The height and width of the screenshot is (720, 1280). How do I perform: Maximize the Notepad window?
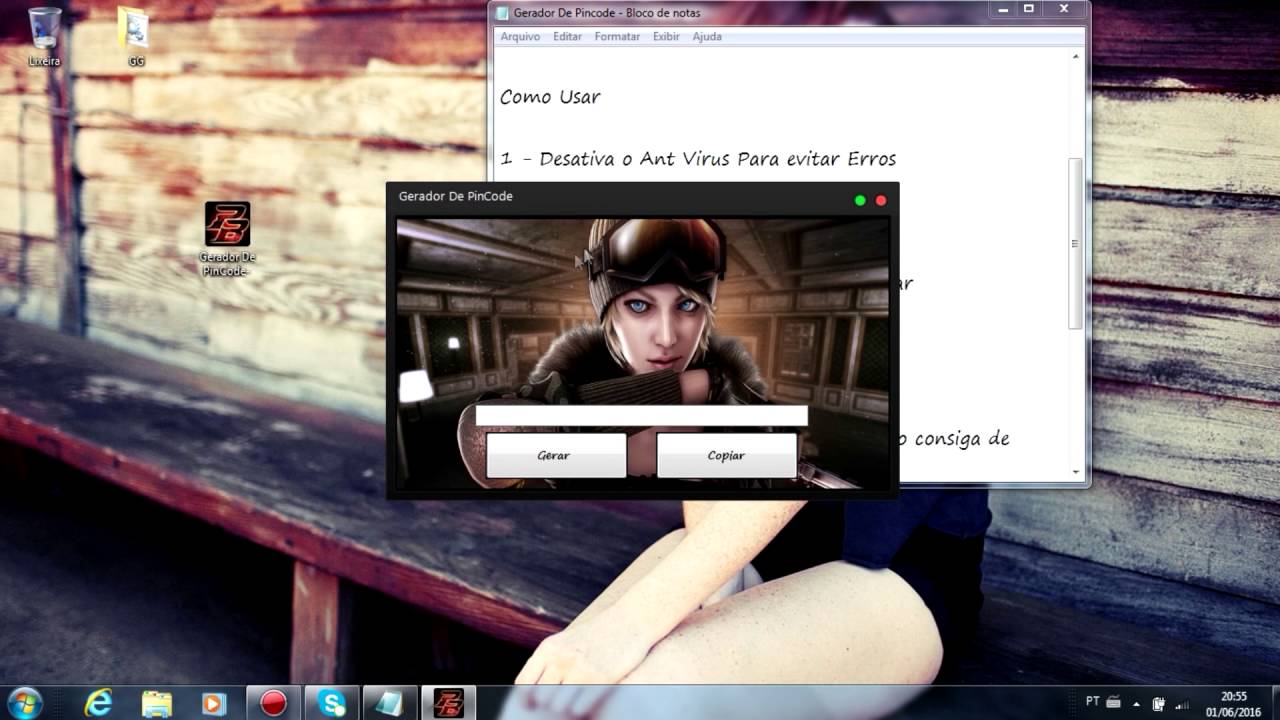tap(1029, 10)
